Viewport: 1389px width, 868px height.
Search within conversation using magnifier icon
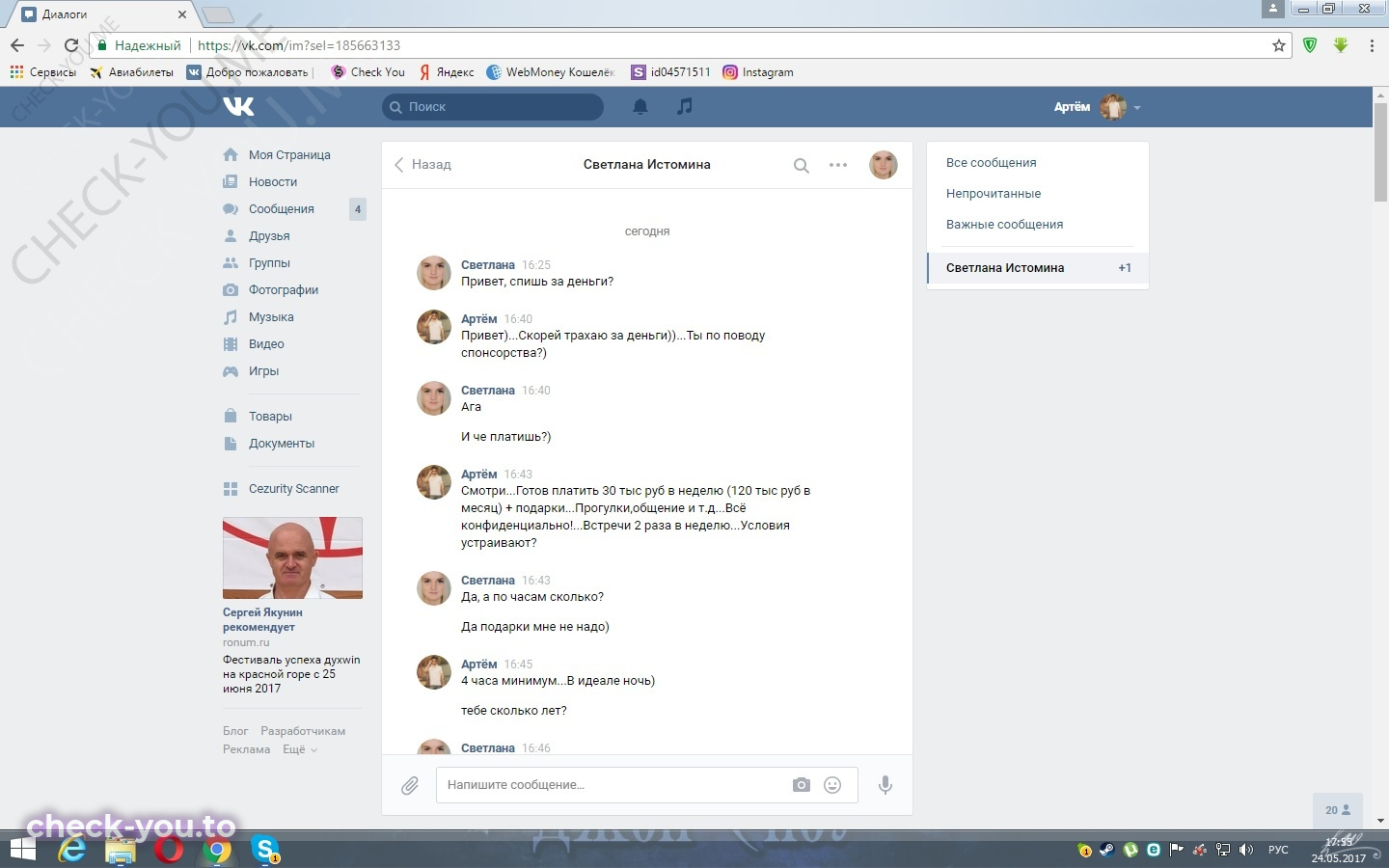click(801, 165)
